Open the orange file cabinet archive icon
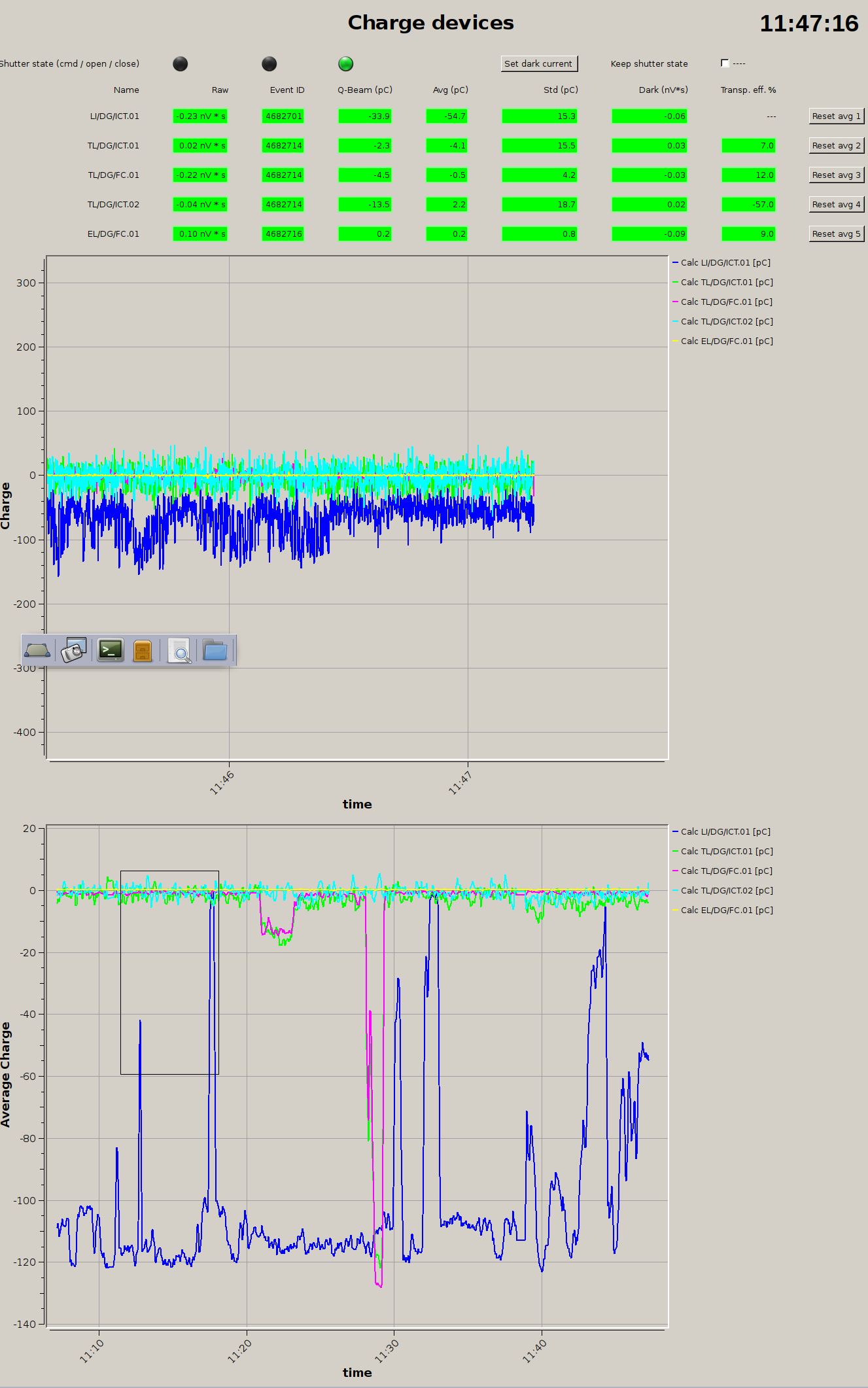 (x=143, y=651)
